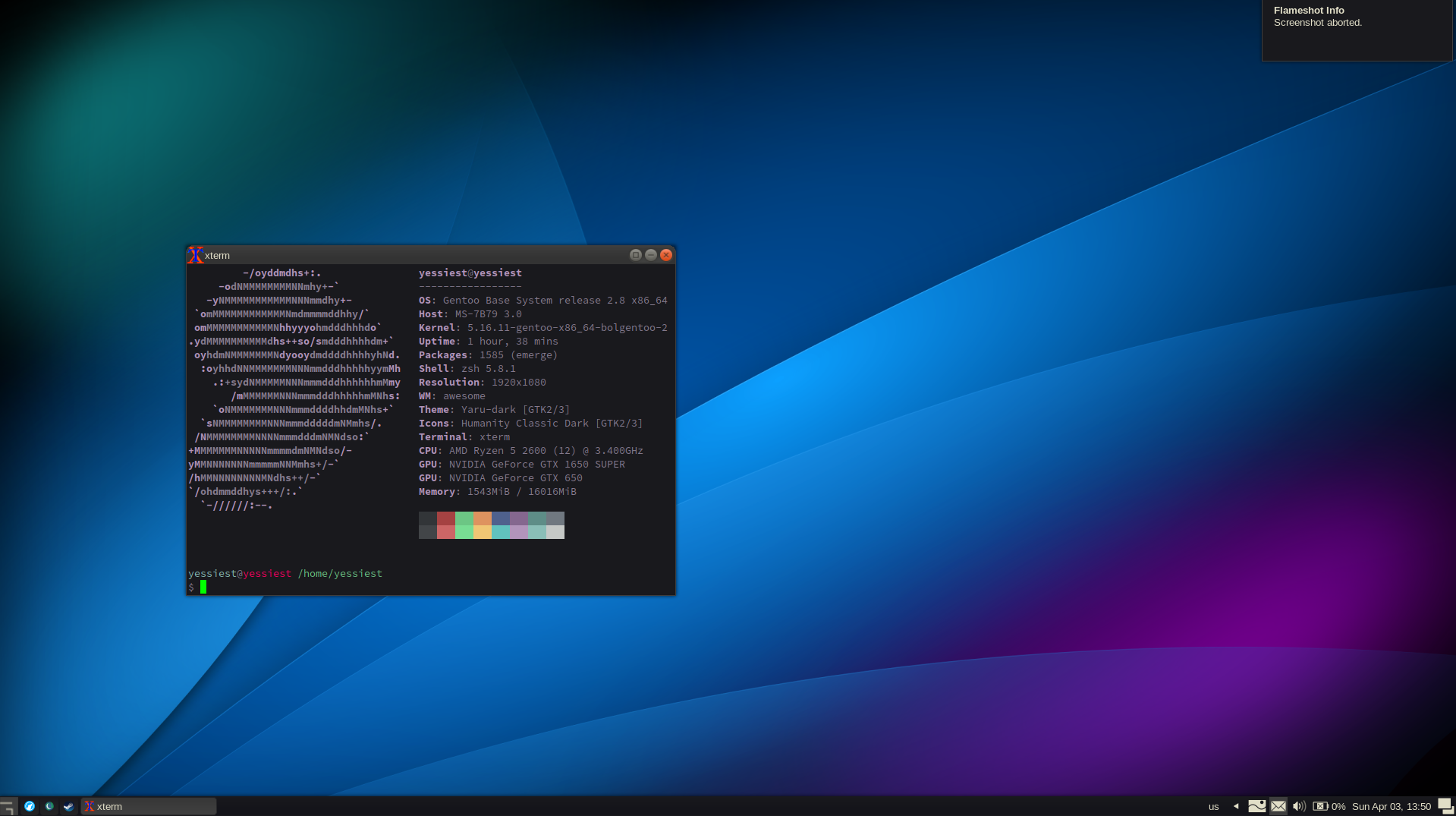The height and width of the screenshot is (816, 1456).
Task: Click the light purple color block in neofetch
Action: click(x=519, y=532)
